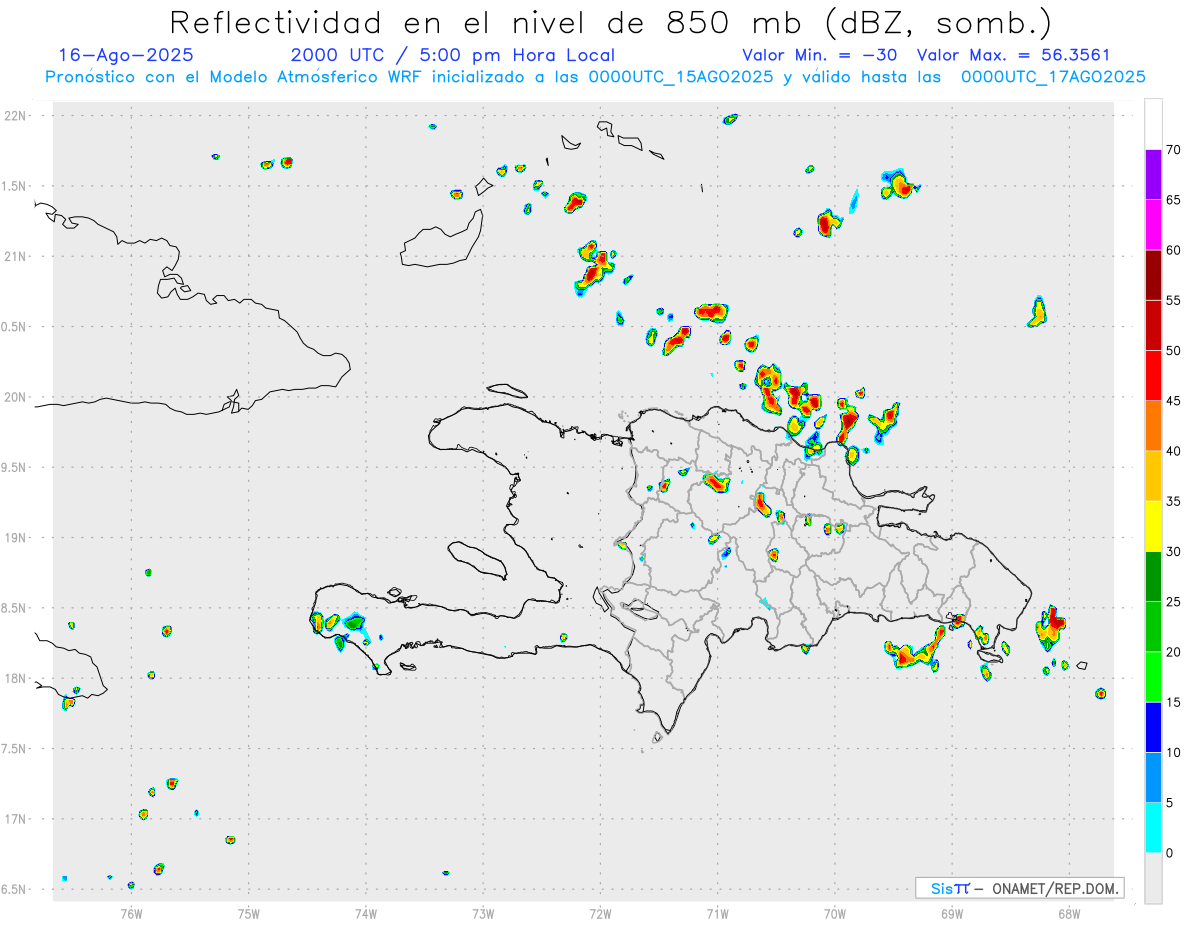Click the purple 65-70 dBZ legend swatch
1200x927 pixels.
point(1153,174)
